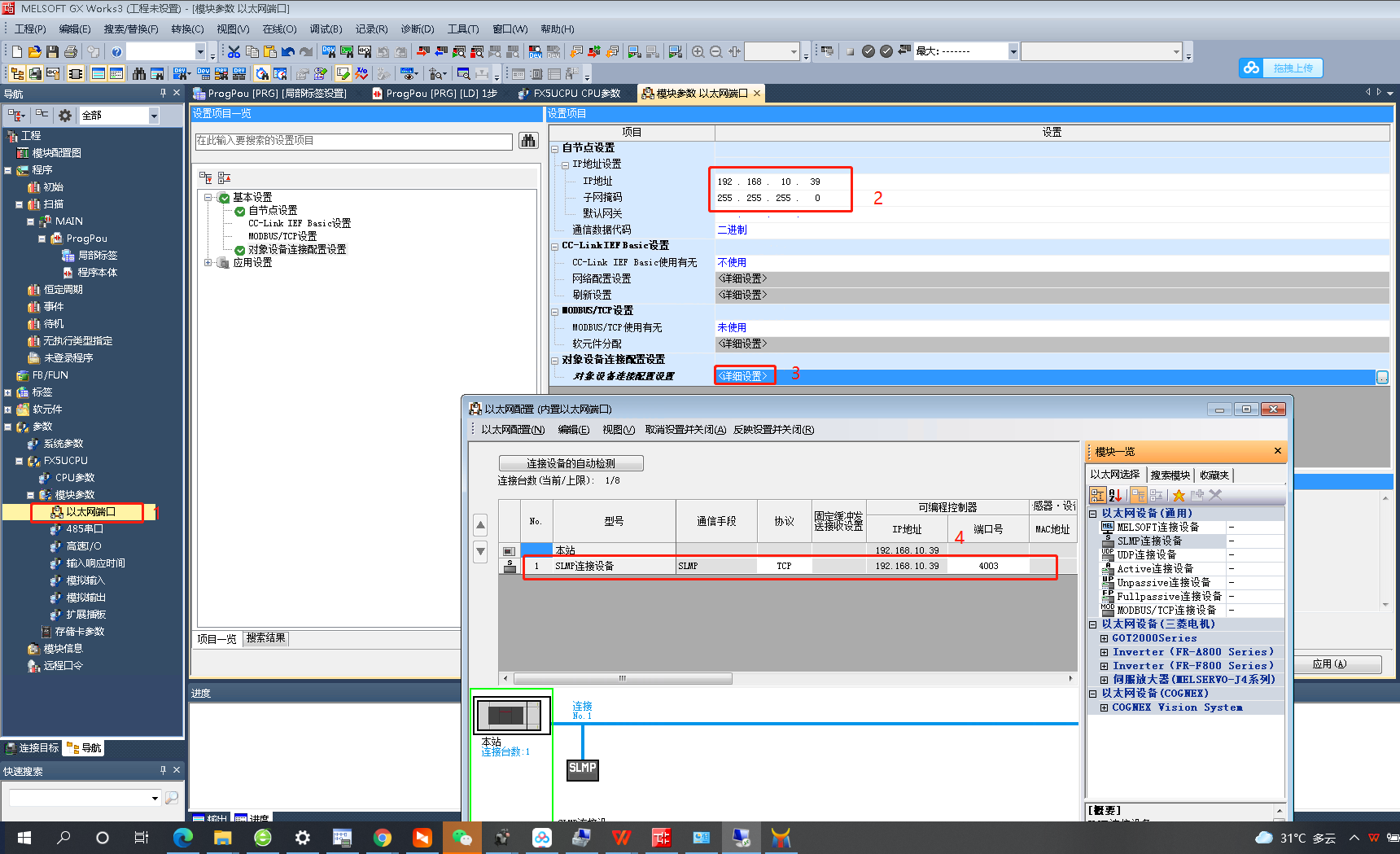1400x854 pixels.
Task: Click the SLMP device block in network diagram
Action: [x=582, y=769]
